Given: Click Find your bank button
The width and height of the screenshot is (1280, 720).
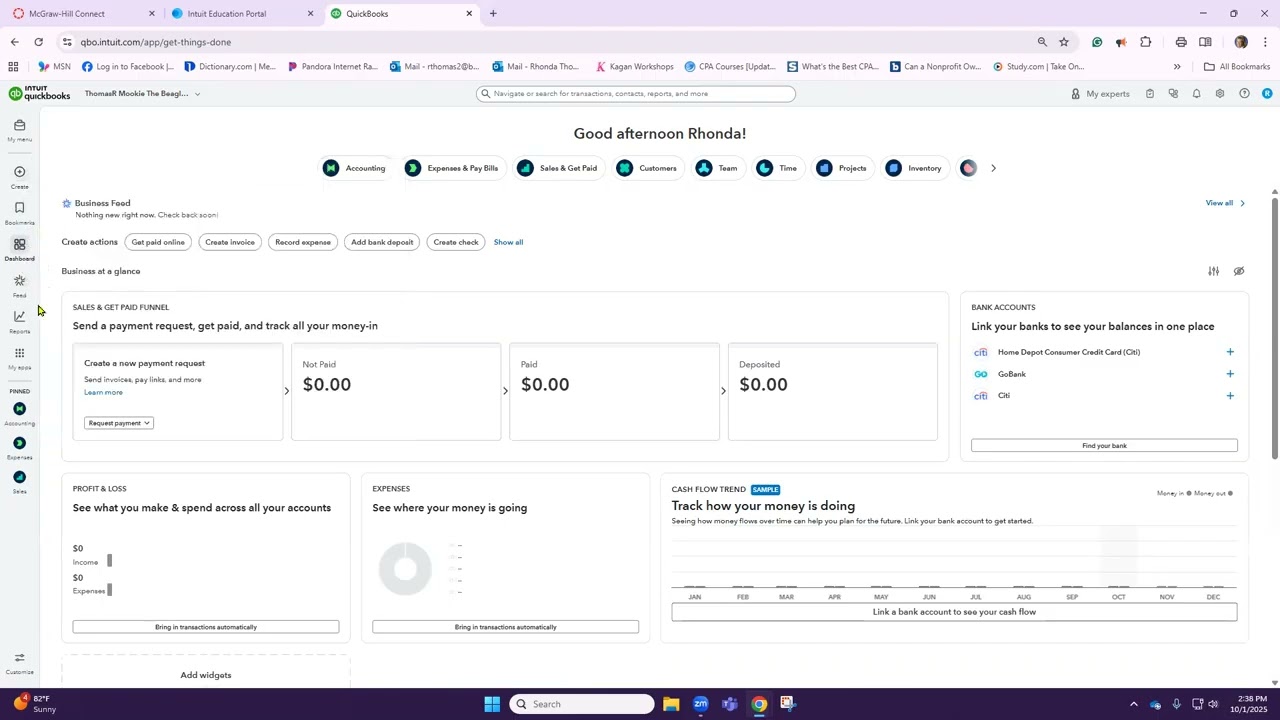Looking at the screenshot, I should [x=1104, y=446].
